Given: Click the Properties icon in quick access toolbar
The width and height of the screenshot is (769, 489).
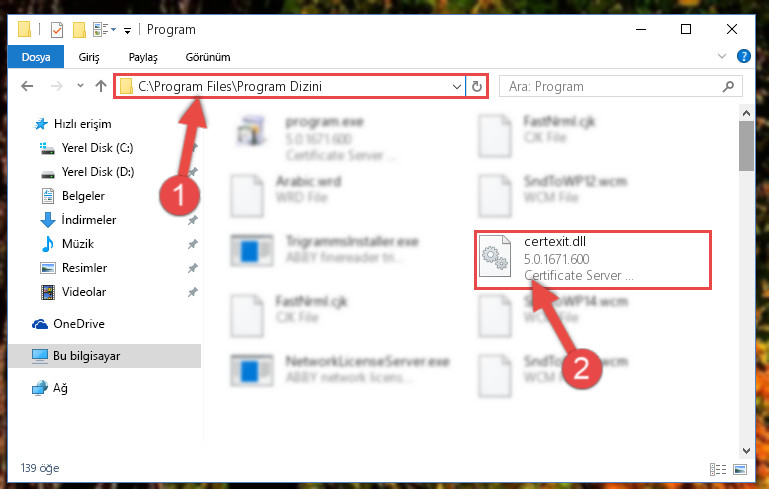Looking at the screenshot, I should (57, 30).
